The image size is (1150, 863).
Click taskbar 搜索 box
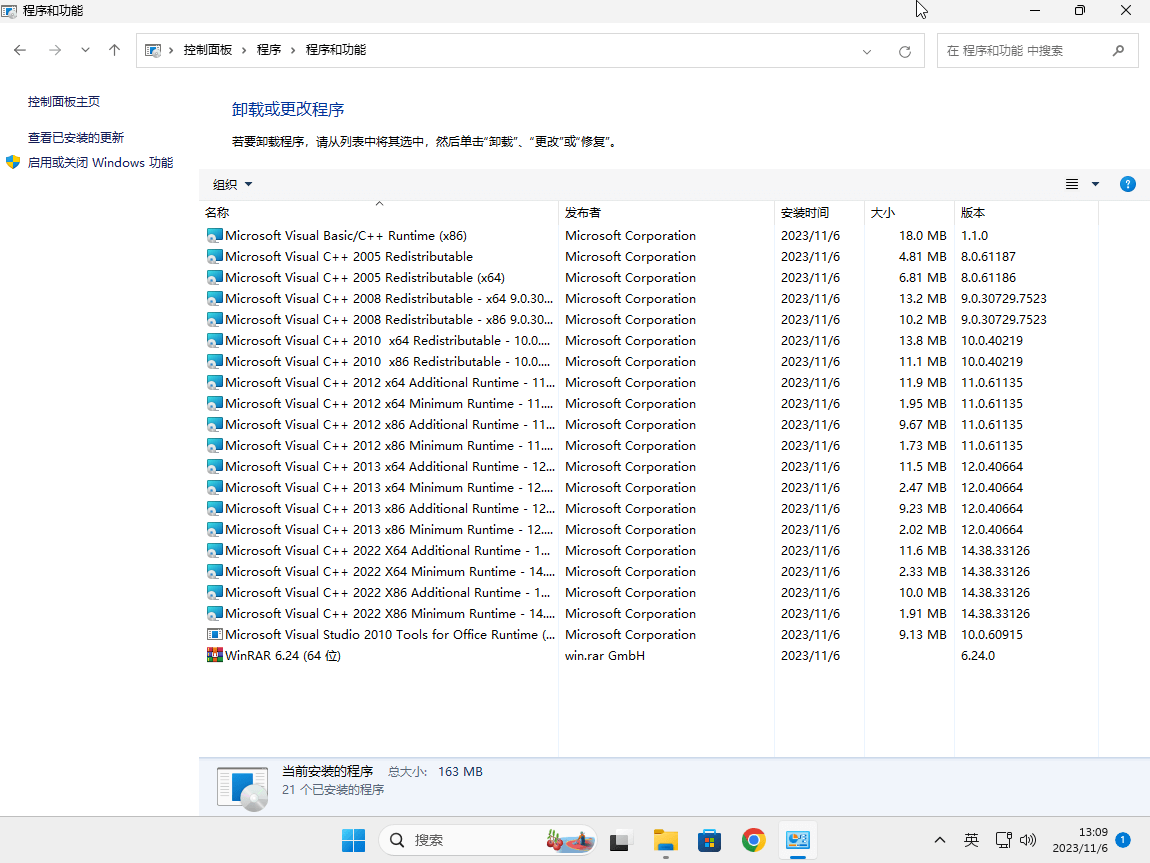pyautogui.click(x=488, y=840)
